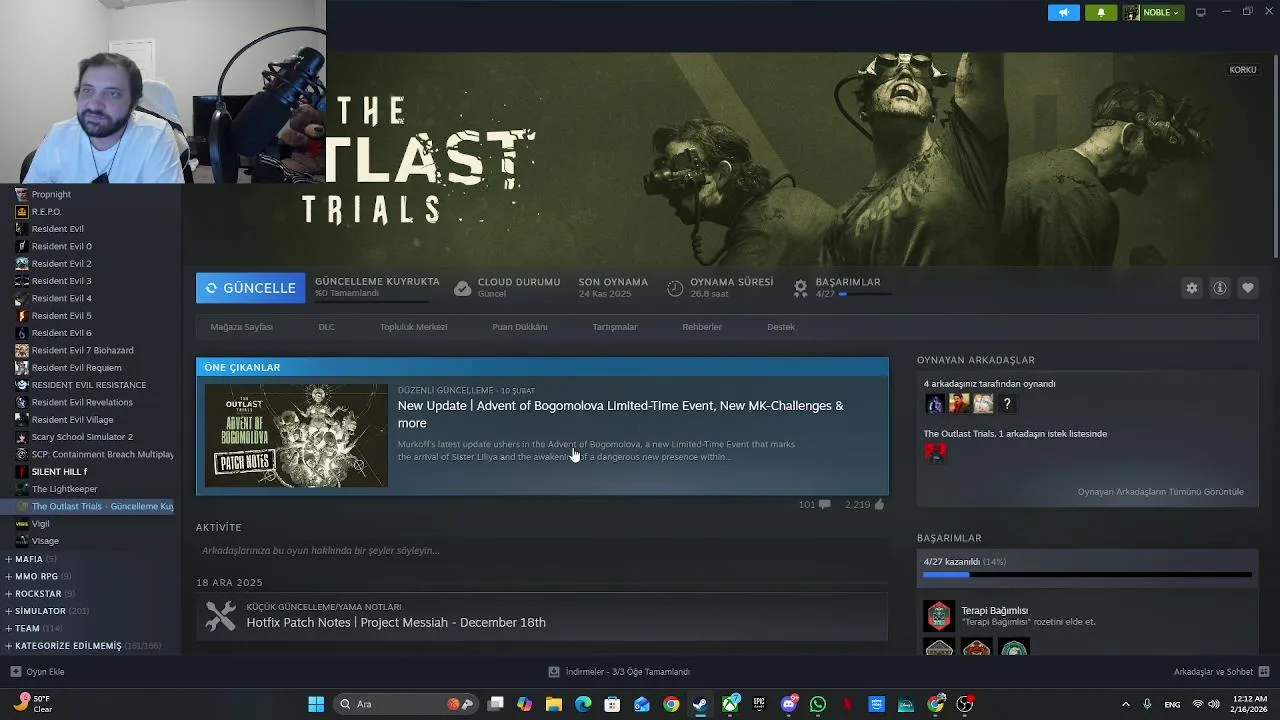Open comments bubble on featured update
The width and height of the screenshot is (1280, 720).
pyautogui.click(x=825, y=505)
